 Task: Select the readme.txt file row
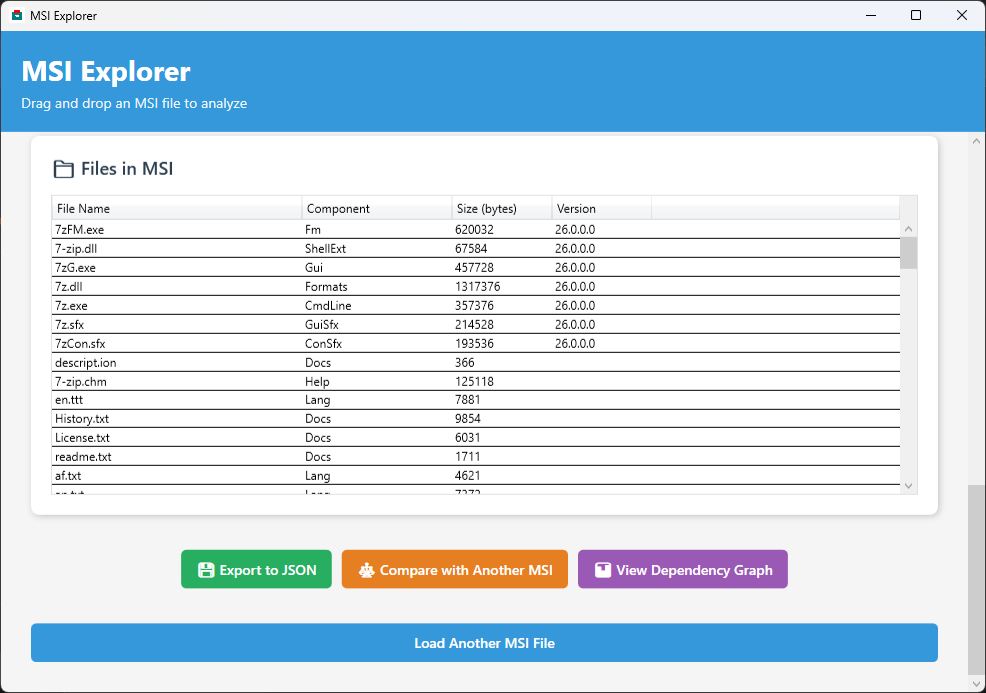pos(476,457)
